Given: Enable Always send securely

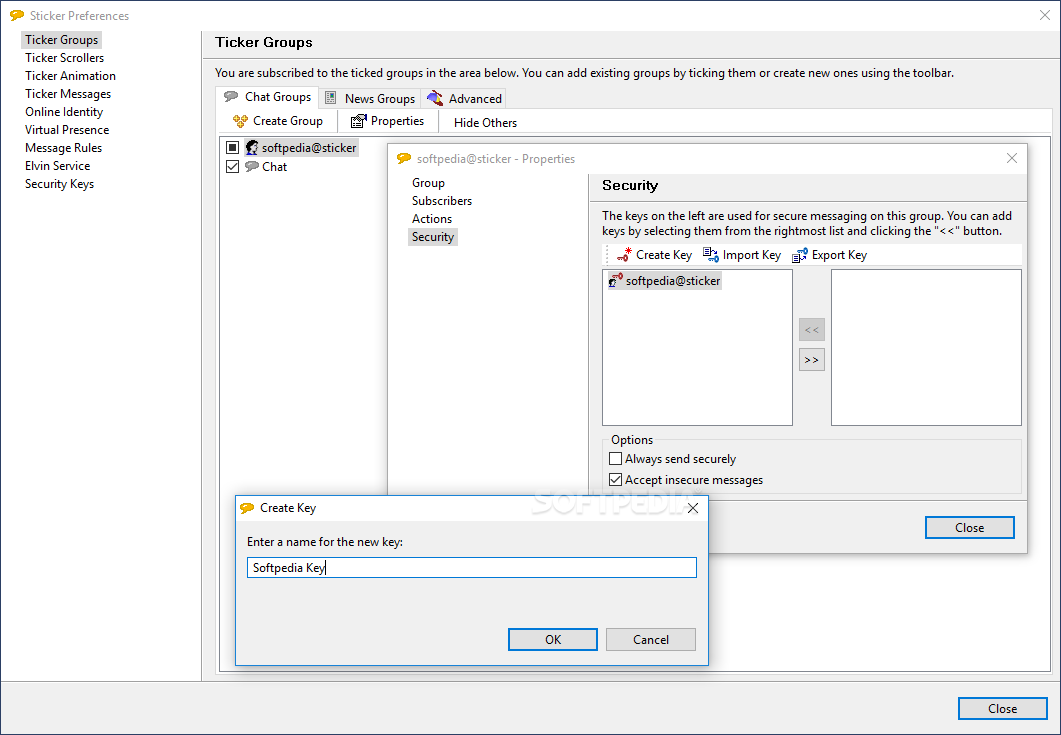Looking at the screenshot, I should (x=615, y=459).
